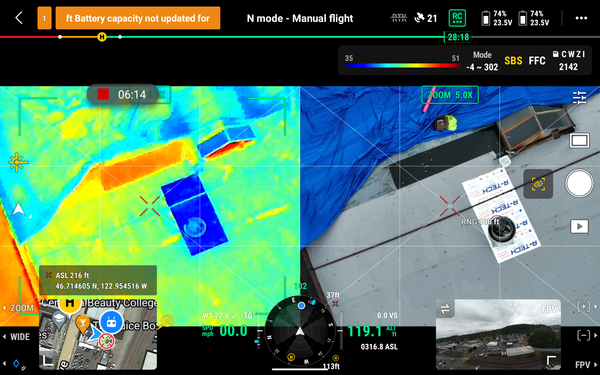Viewport: 600px width, 375px height.
Task: Tap the sun brightness icon on thermal view
Action: [x=18, y=163]
